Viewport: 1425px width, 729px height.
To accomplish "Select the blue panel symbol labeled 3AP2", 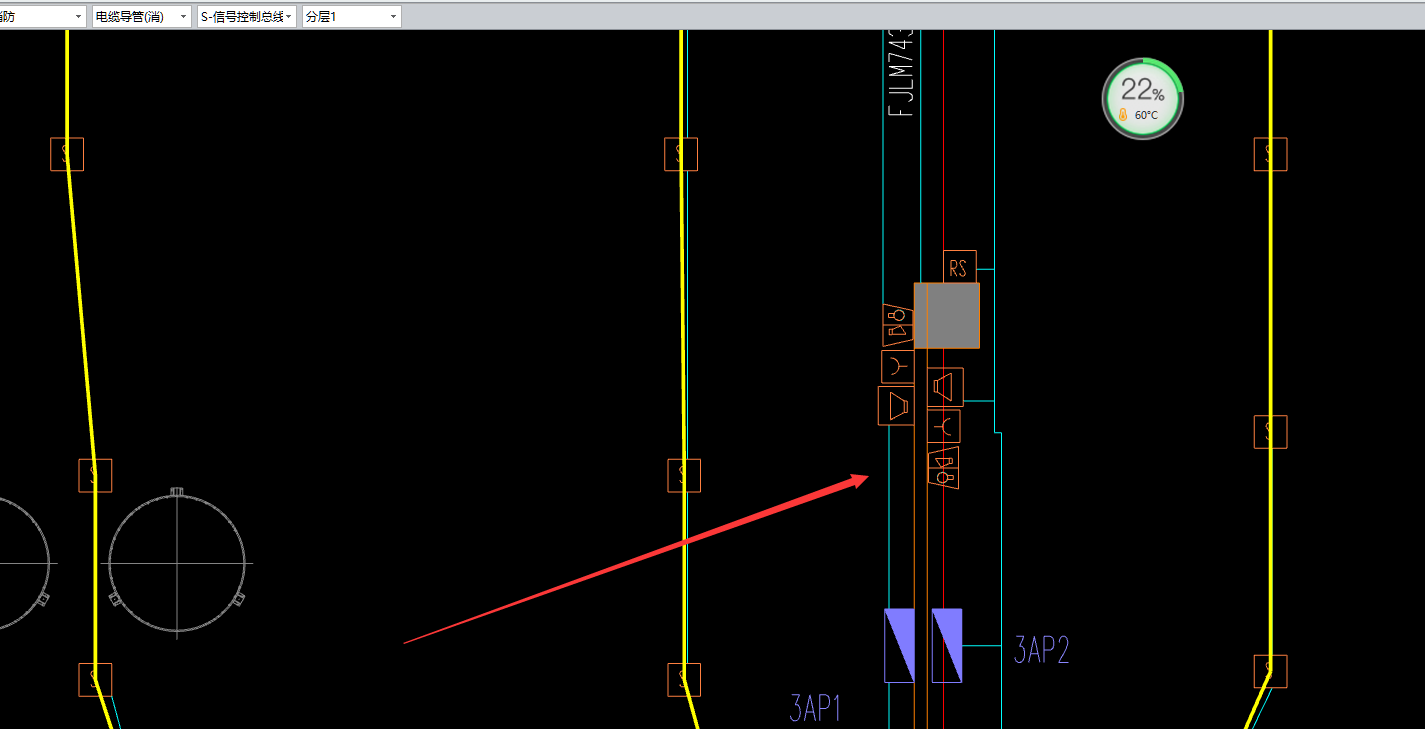I will coord(947,645).
